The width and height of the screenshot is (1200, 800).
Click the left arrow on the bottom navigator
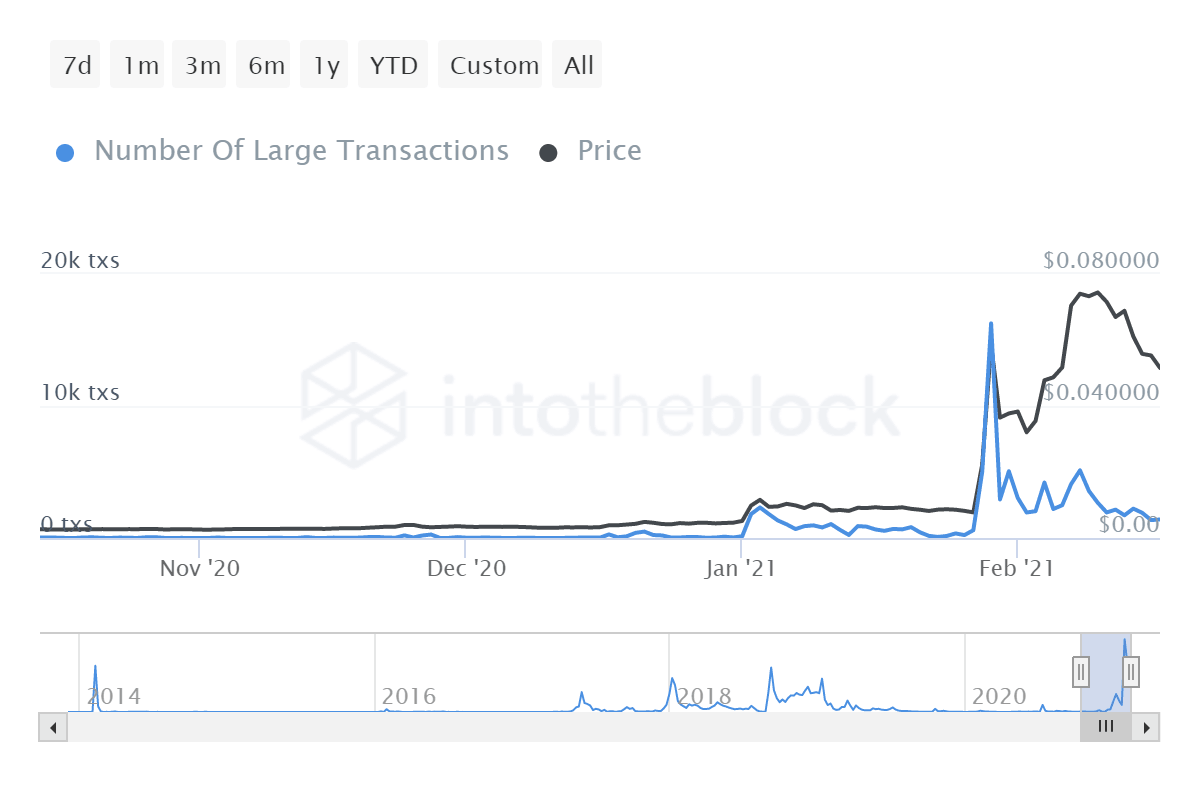(x=52, y=727)
